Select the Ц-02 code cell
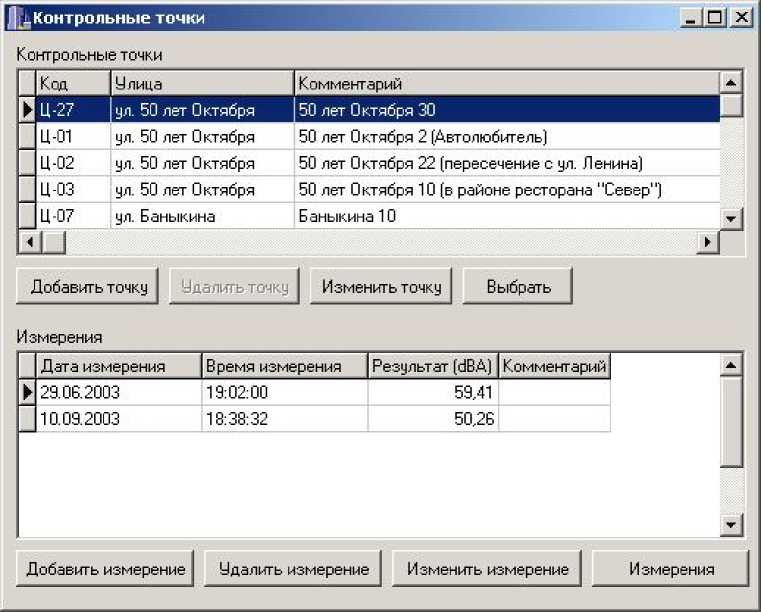 [73, 163]
